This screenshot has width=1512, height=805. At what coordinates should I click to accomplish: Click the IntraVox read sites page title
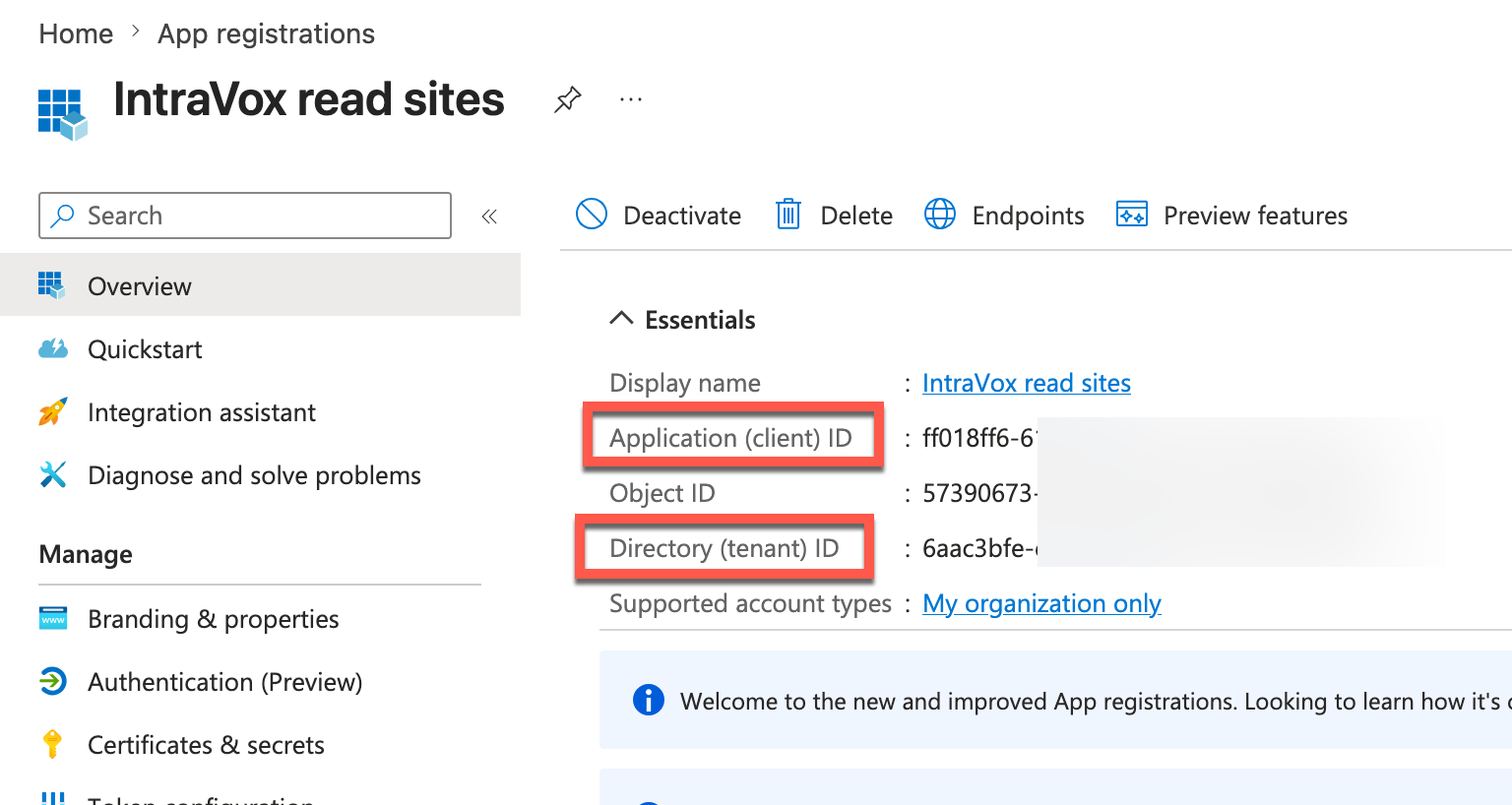pyautogui.click(x=309, y=99)
